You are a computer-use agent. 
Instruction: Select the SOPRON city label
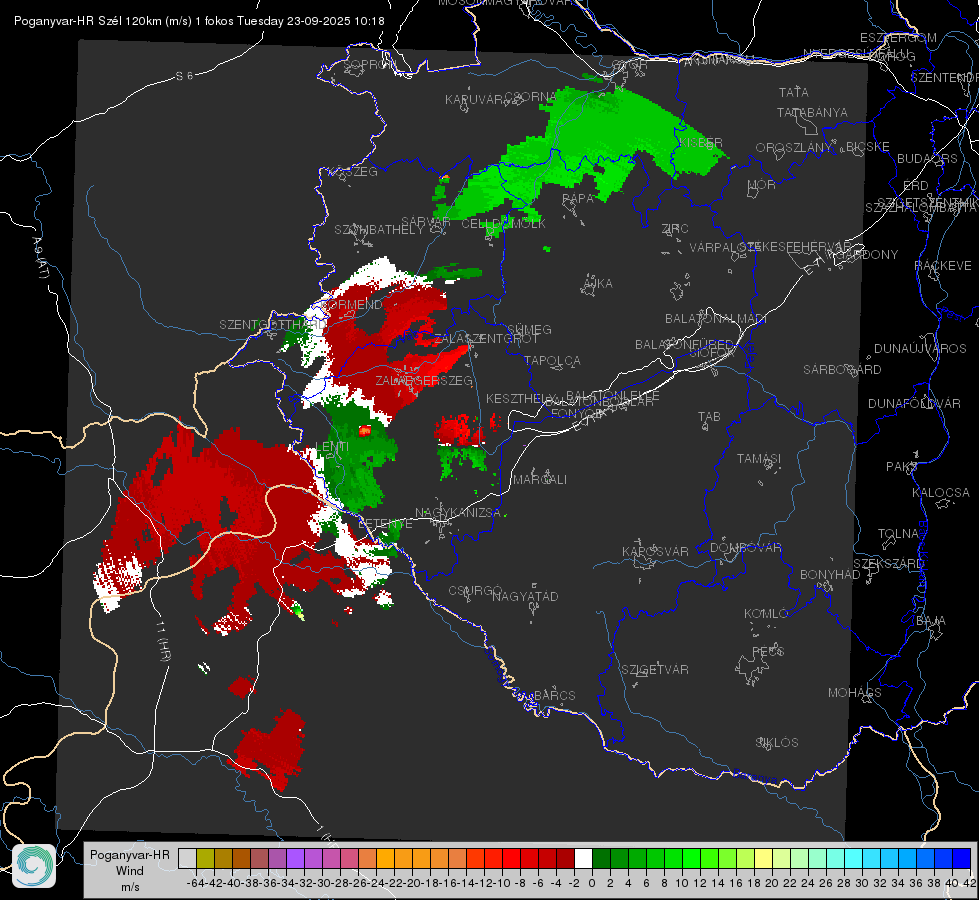370,64
